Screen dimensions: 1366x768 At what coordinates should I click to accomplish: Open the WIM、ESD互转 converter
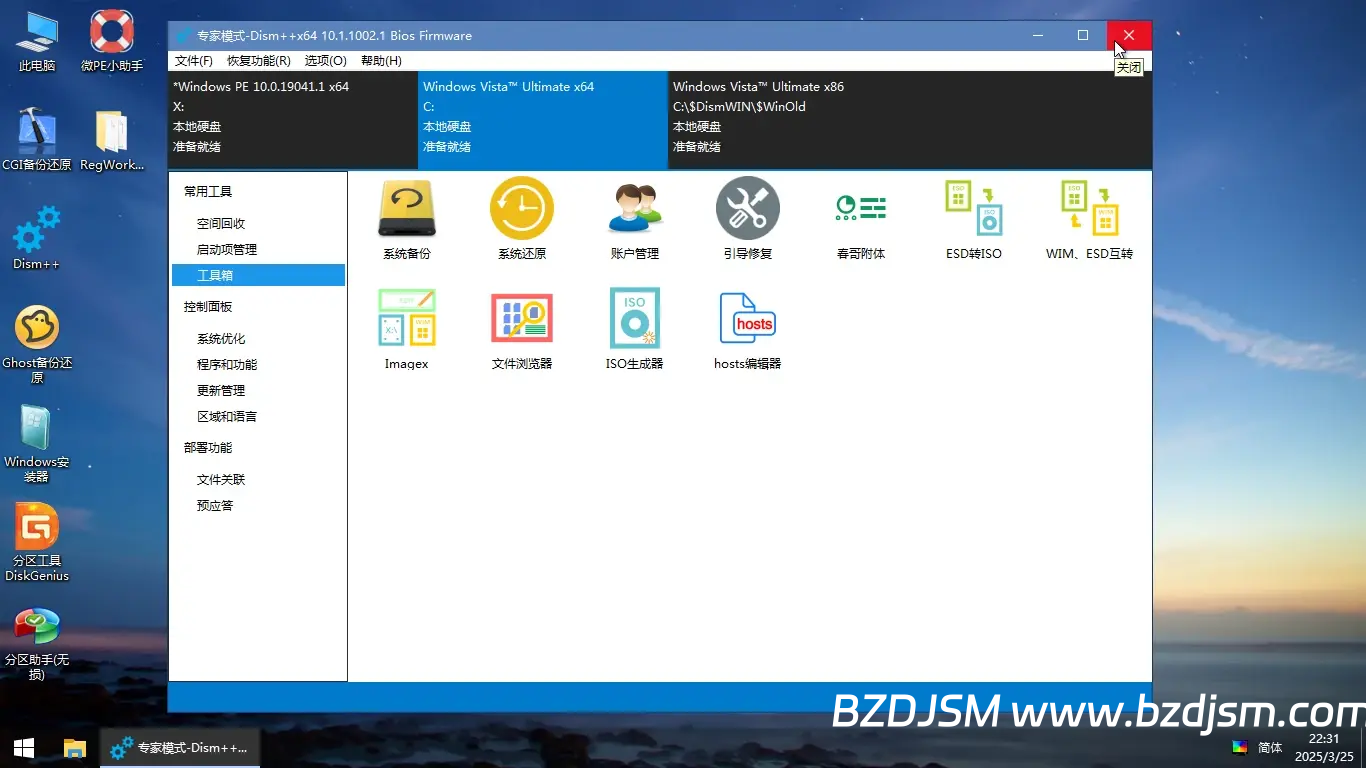1090,220
